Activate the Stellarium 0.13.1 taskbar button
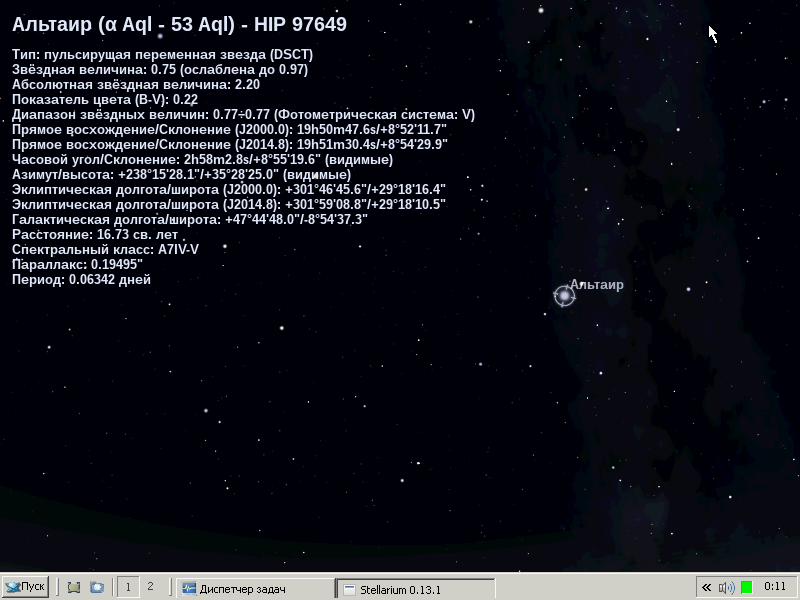The image size is (800, 600). pos(415,589)
